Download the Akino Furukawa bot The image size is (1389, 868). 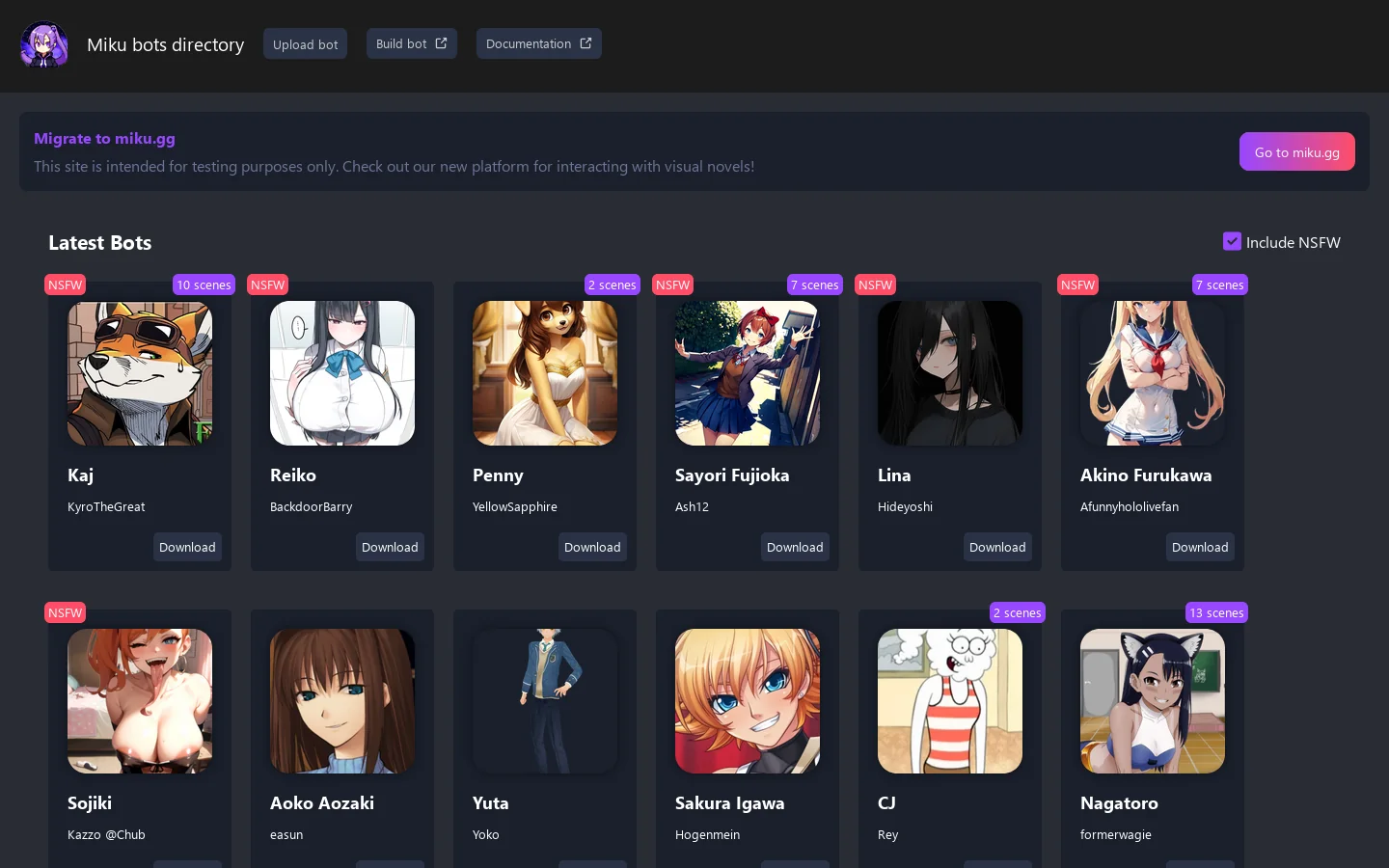(1200, 547)
